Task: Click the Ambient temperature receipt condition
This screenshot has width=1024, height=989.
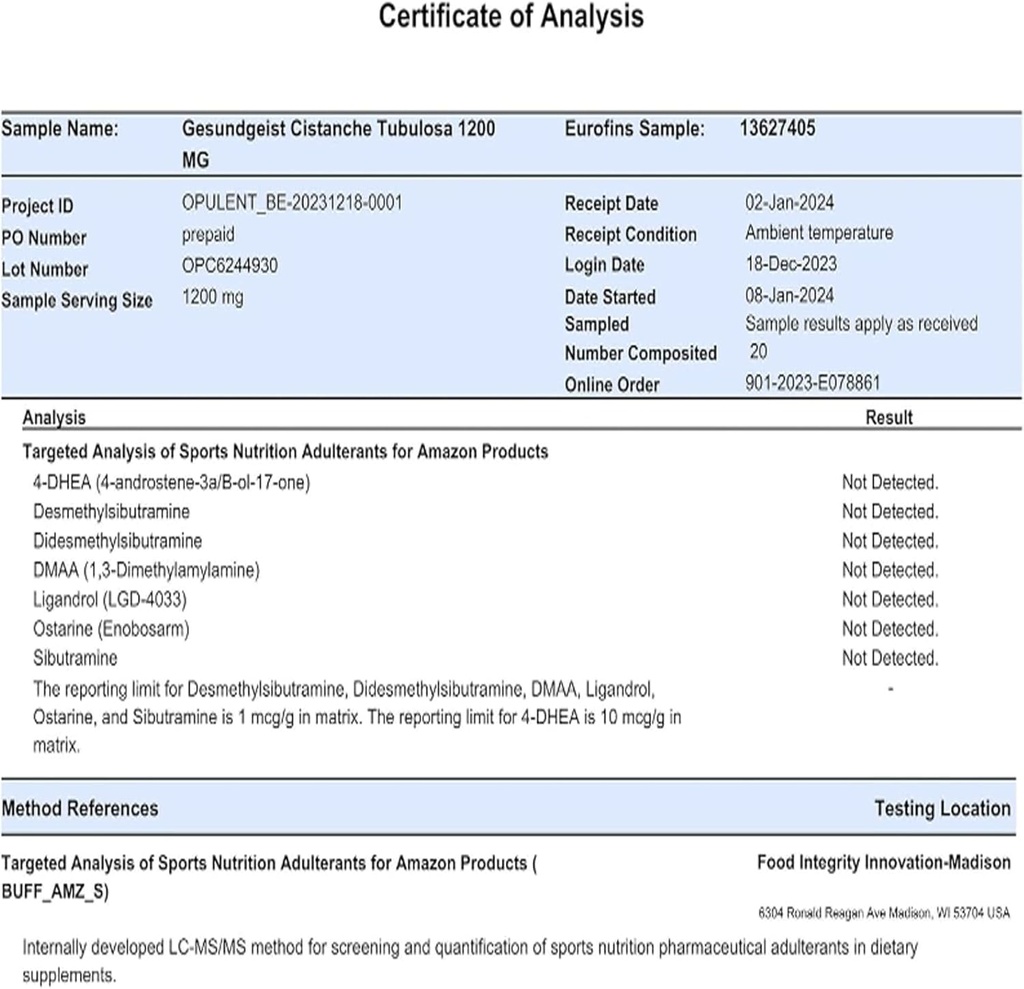Action: pyautogui.click(x=819, y=233)
